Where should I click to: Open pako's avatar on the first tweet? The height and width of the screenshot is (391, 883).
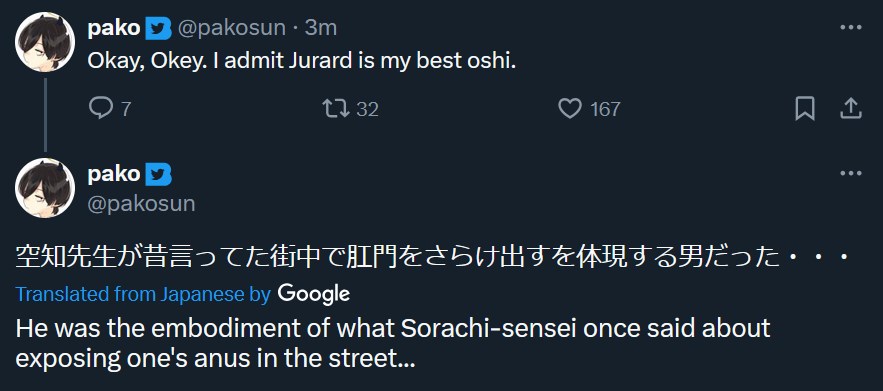tap(45, 42)
